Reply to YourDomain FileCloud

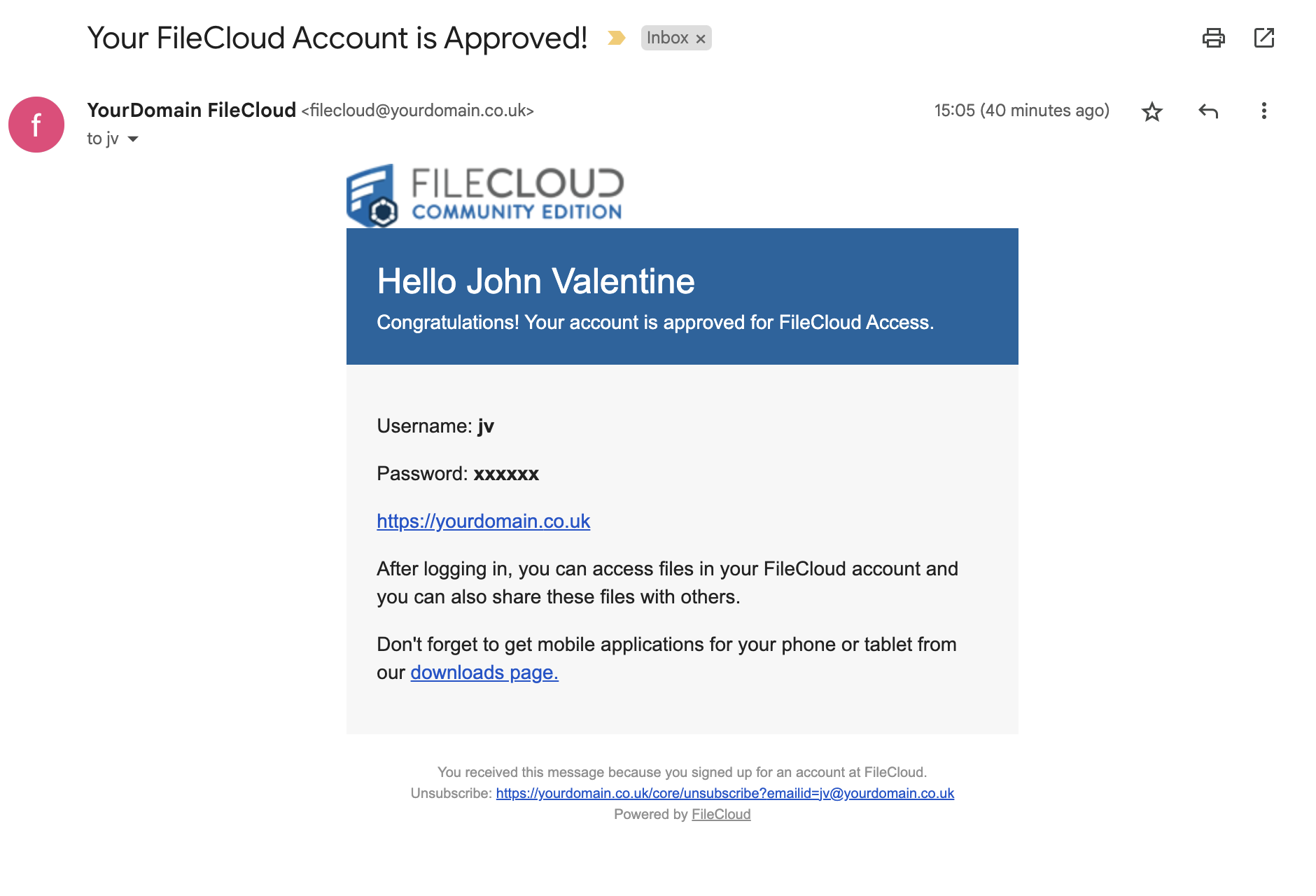1208,111
